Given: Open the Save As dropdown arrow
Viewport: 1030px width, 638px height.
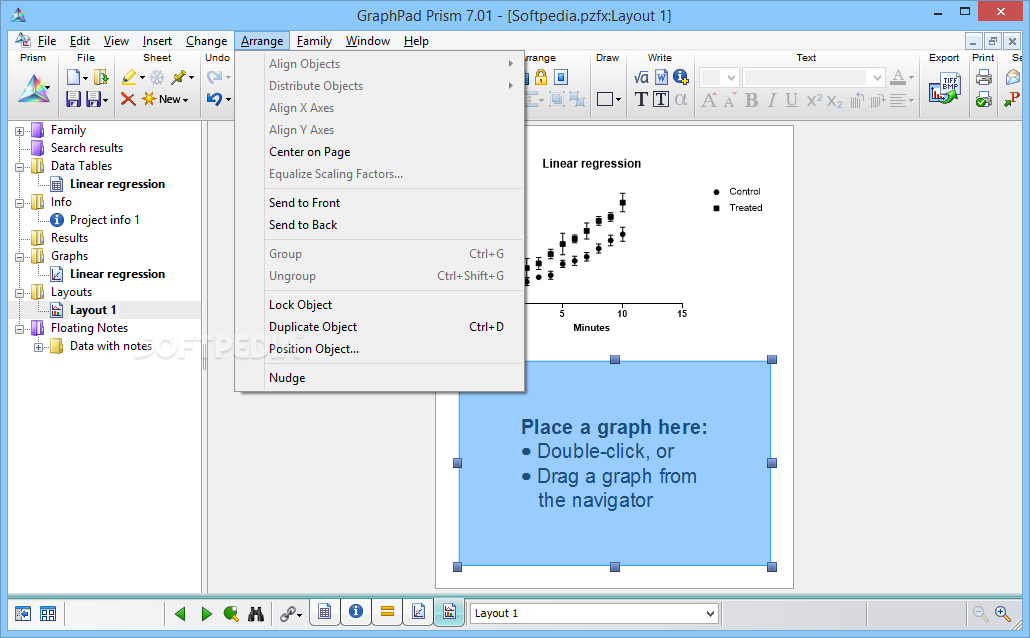Looking at the screenshot, I should (x=105, y=100).
